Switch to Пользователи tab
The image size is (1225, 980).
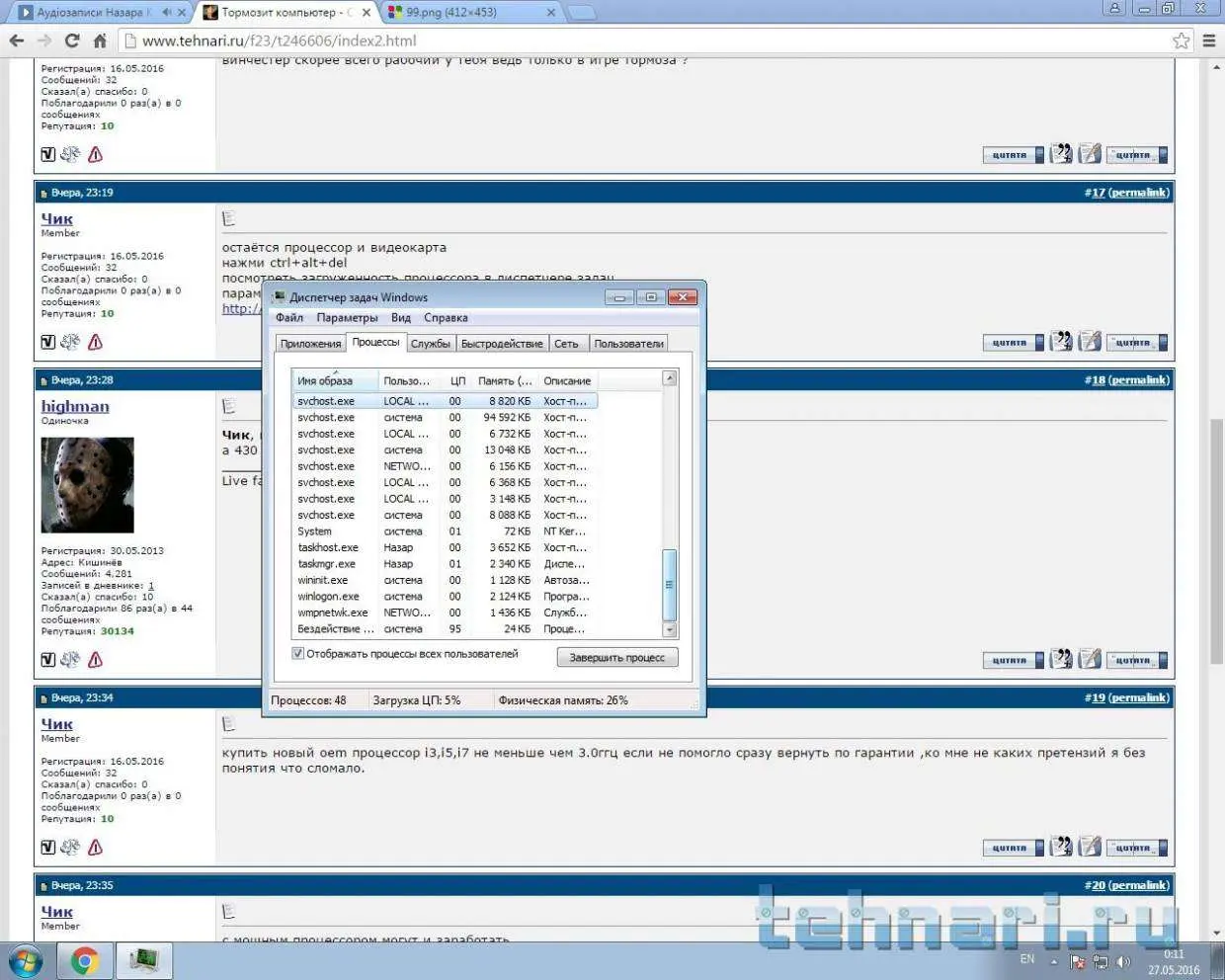tap(628, 344)
